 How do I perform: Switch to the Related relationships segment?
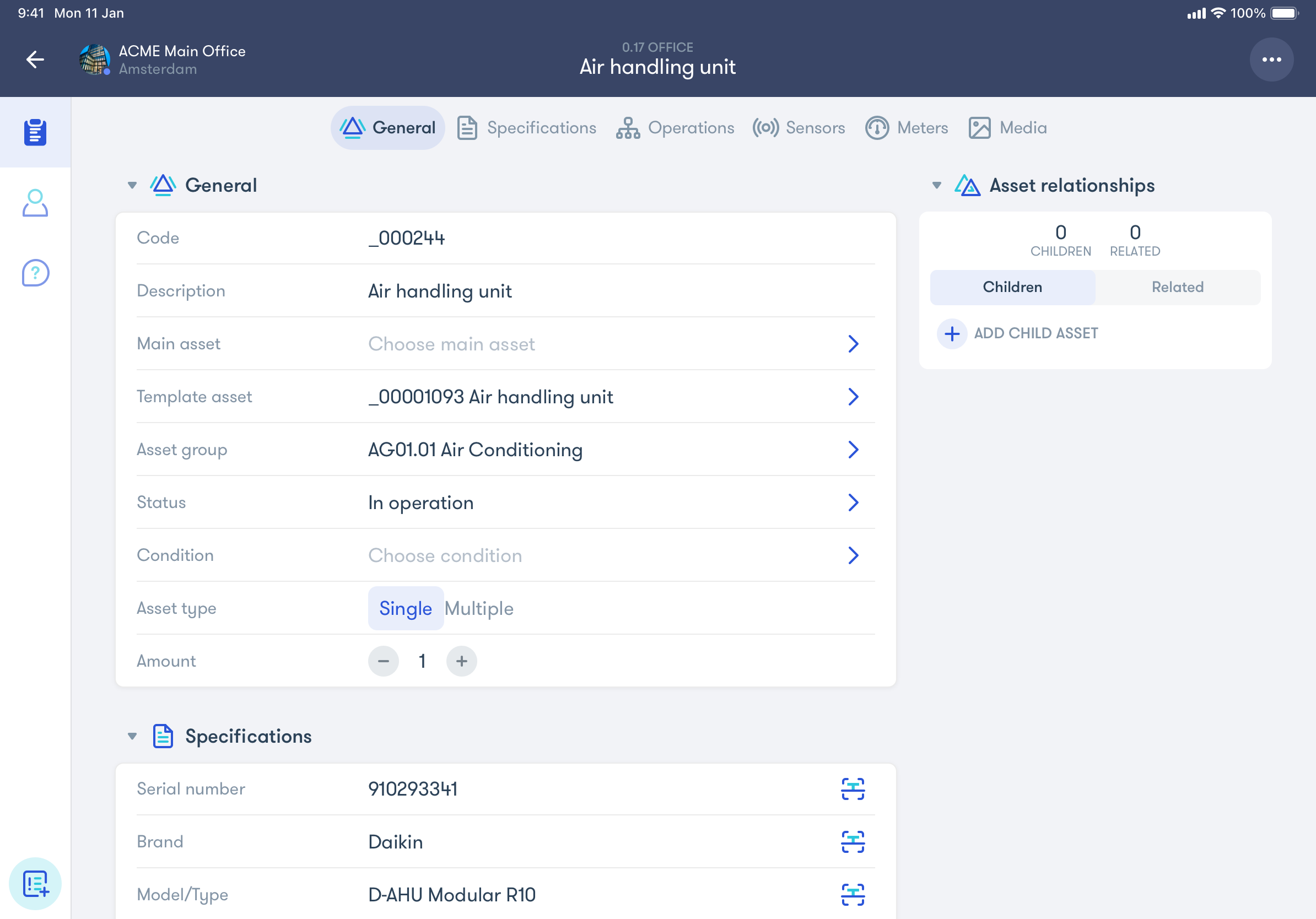click(x=1177, y=287)
